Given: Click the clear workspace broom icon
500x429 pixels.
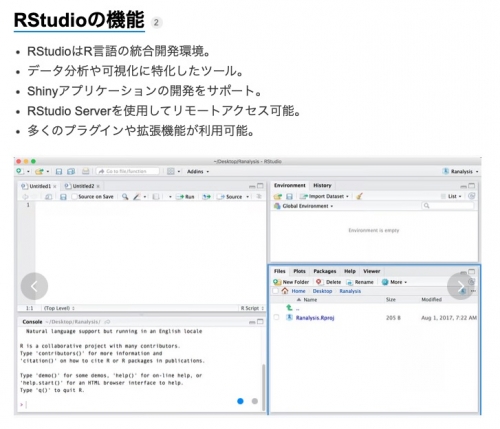Looking at the screenshot, I should 359,196.
